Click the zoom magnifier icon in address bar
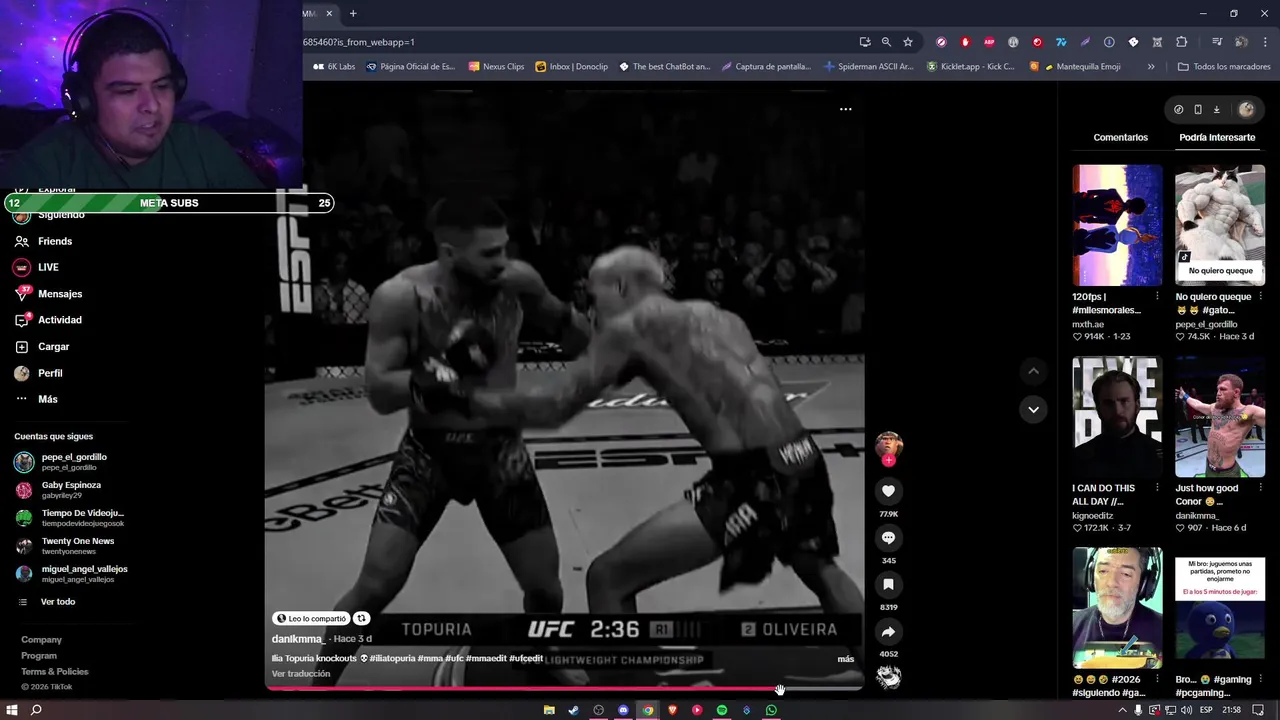 pos(886,42)
